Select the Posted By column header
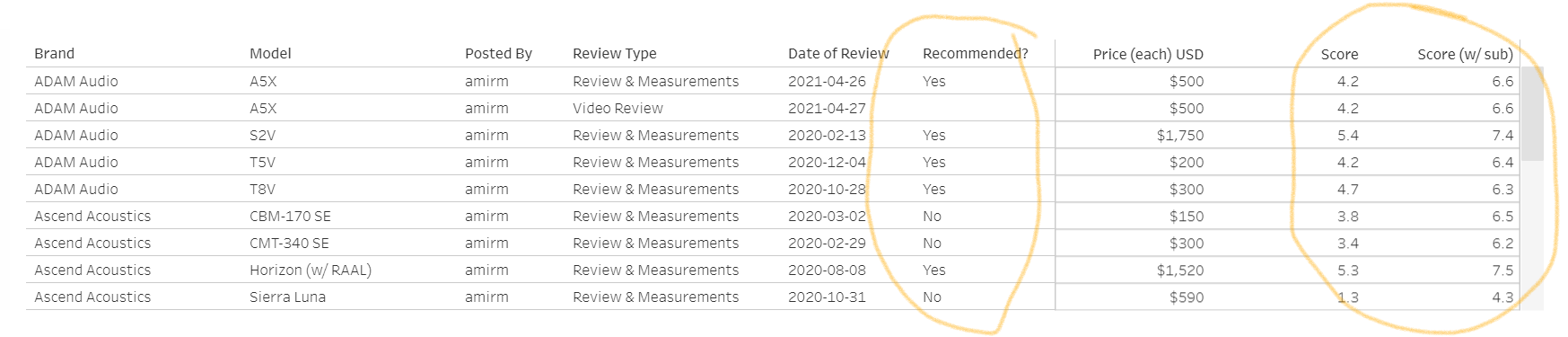Image resolution: width=1568 pixels, height=337 pixels. (498, 54)
